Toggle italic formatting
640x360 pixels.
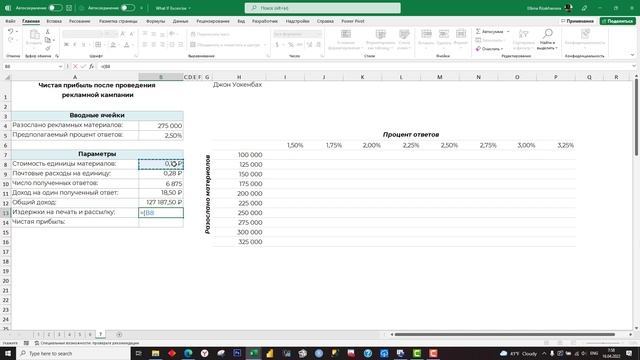(75, 44)
